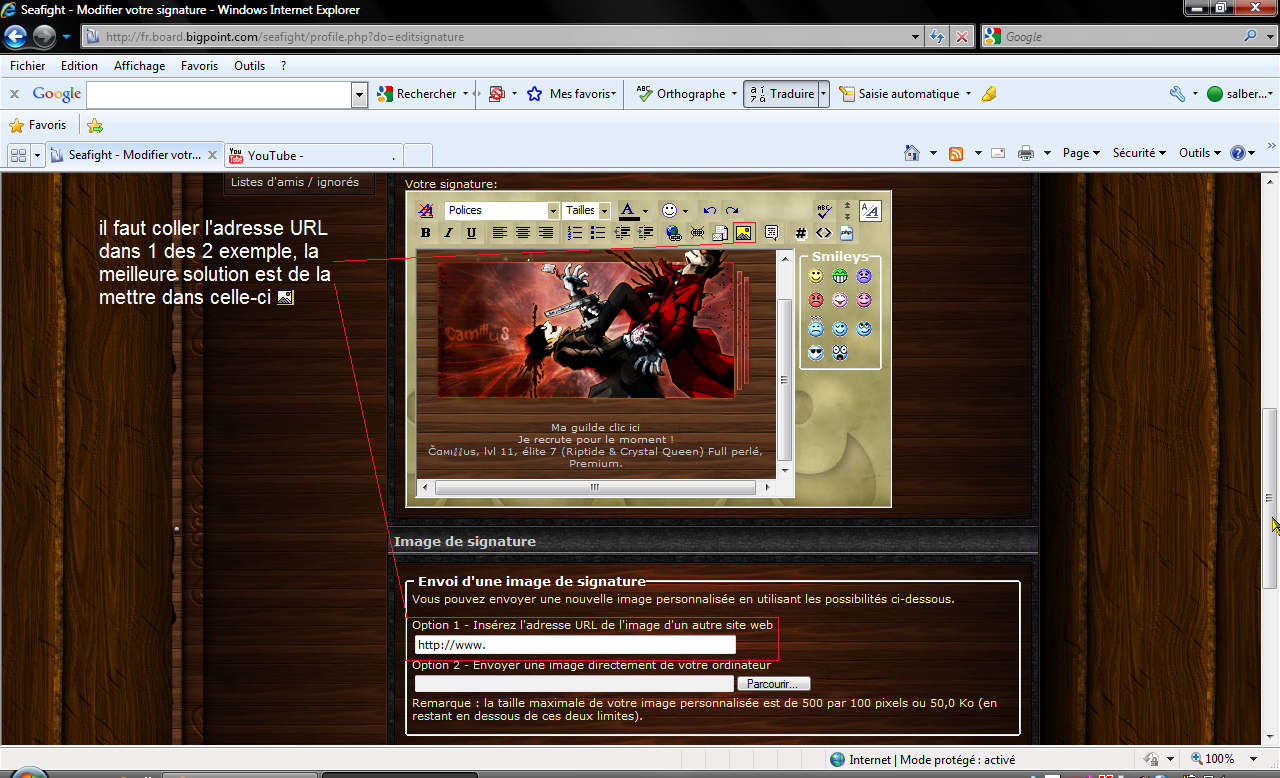Apply Italic formatting in signature editor

tap(448, 233)
